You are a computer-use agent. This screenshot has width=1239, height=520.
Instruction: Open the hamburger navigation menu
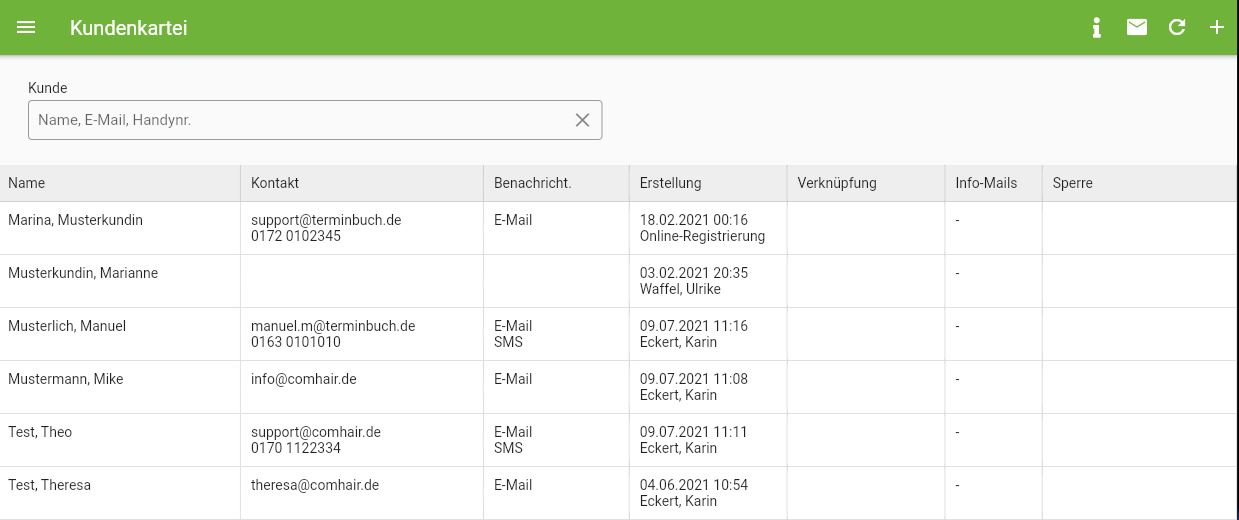coord(27,27)
